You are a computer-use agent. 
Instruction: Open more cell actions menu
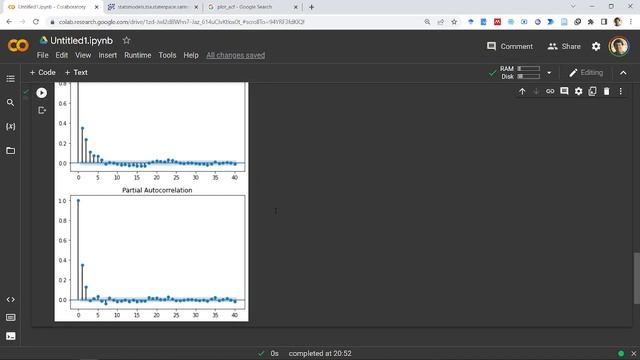click(x=620, y=91)
